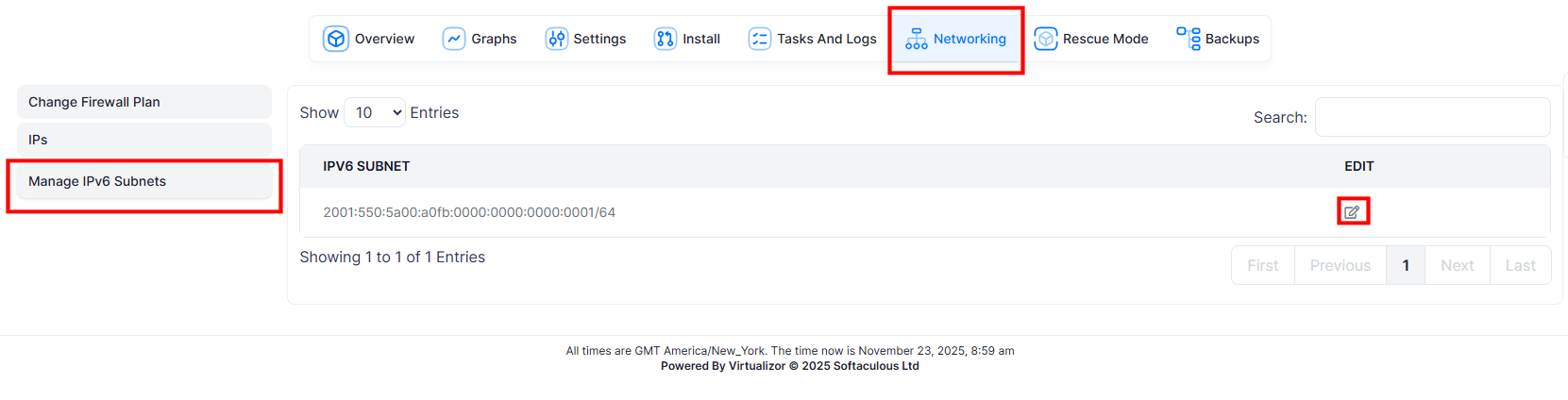Open the Rescue Mode tab
This screenshot has width=1568, height=400.
[x=1104, y=39]
